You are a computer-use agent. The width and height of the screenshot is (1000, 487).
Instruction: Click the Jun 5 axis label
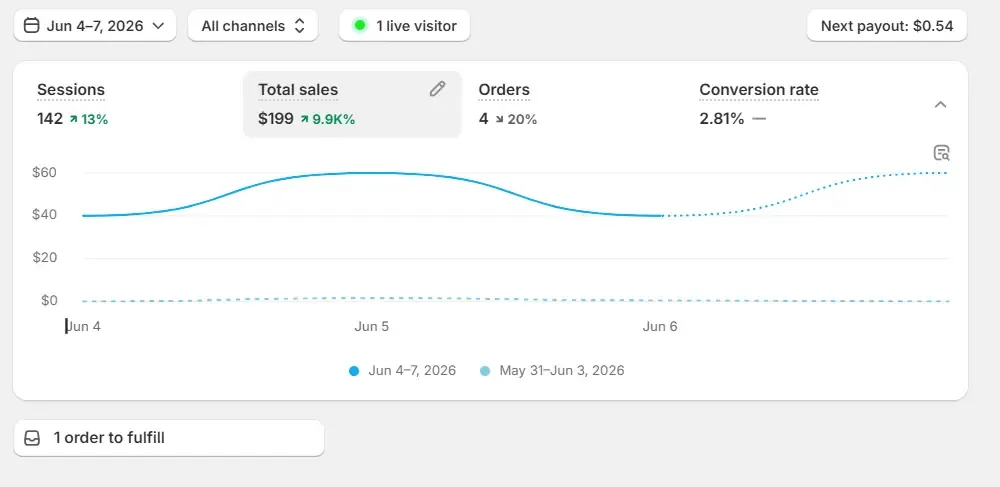pyautogui.click(x=371, y=327)
